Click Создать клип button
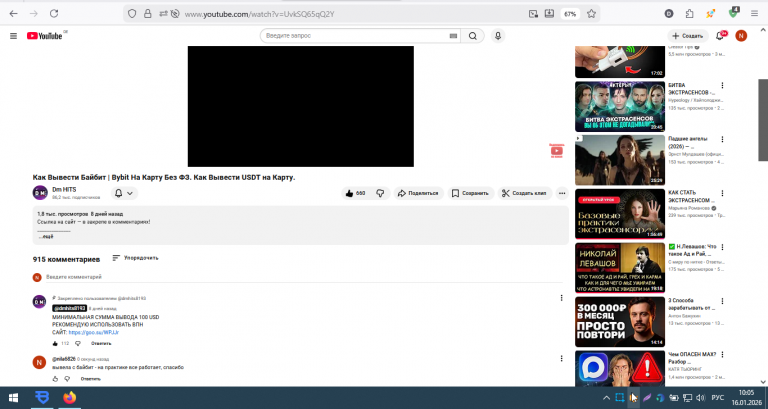 [525, 193]
